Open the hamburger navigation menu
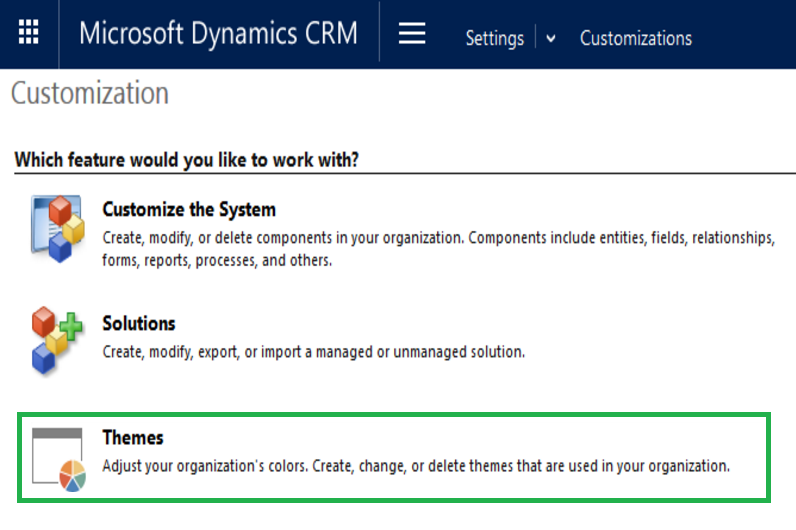This screenshot has width=796, height=530. point(412,34)
